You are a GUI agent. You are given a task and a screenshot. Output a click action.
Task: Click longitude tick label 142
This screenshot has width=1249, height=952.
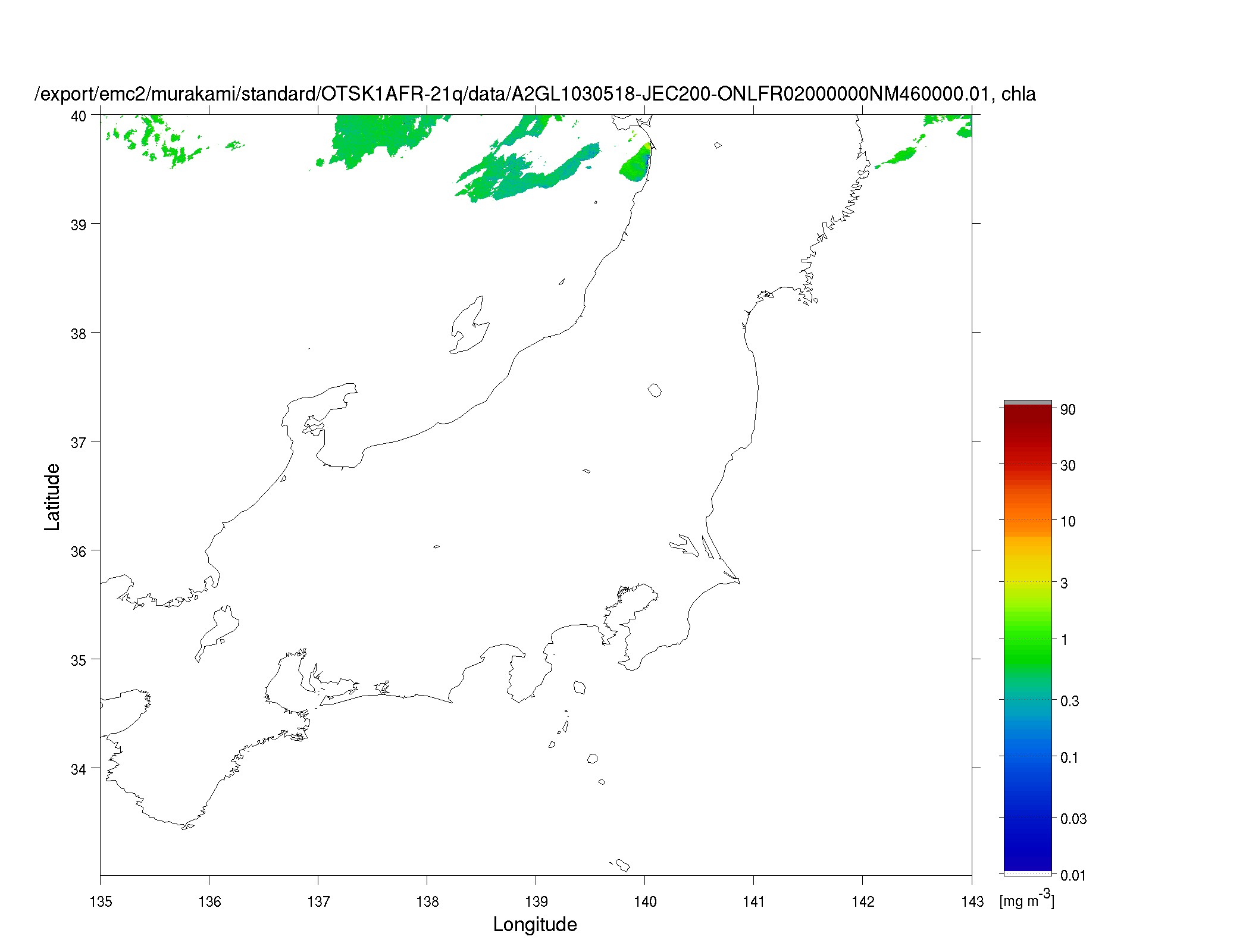point(863,901)
